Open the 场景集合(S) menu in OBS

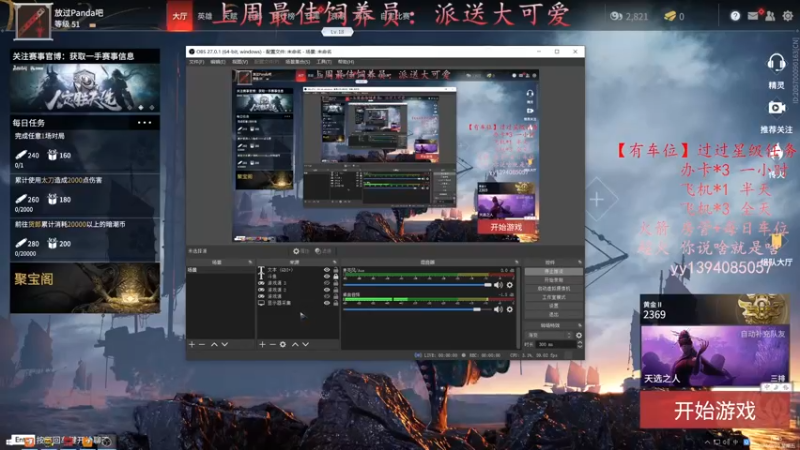[297, 62]
